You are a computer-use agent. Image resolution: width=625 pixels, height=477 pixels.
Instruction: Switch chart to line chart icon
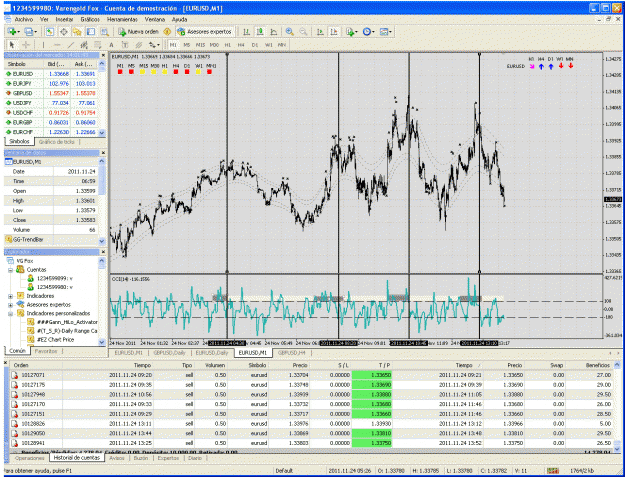(274, 32)
